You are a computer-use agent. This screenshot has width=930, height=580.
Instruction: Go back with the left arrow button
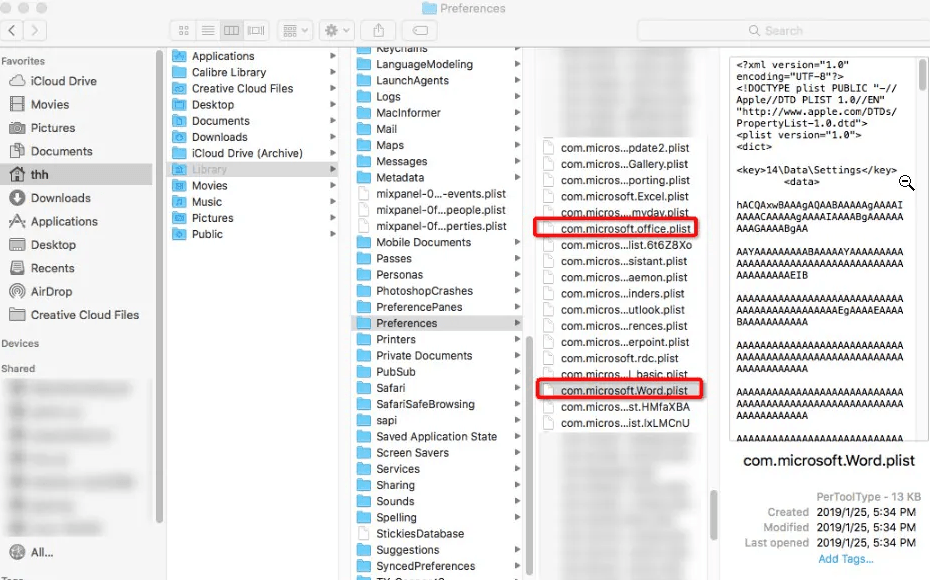(x=12, y=30)
